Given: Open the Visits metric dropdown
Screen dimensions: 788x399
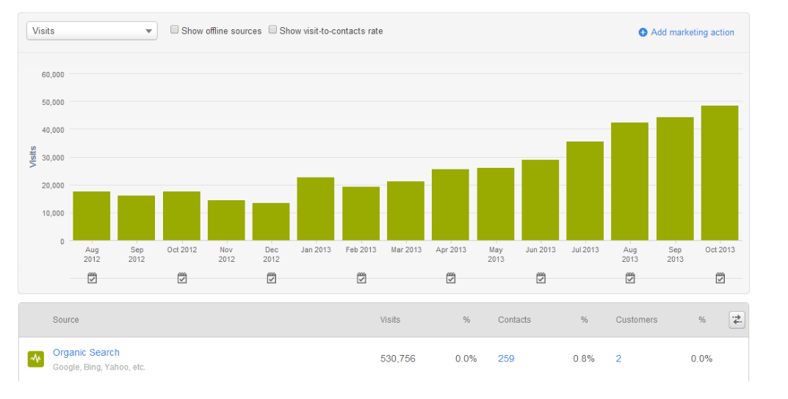Looking at the screenshot, I should click(91, 31).
